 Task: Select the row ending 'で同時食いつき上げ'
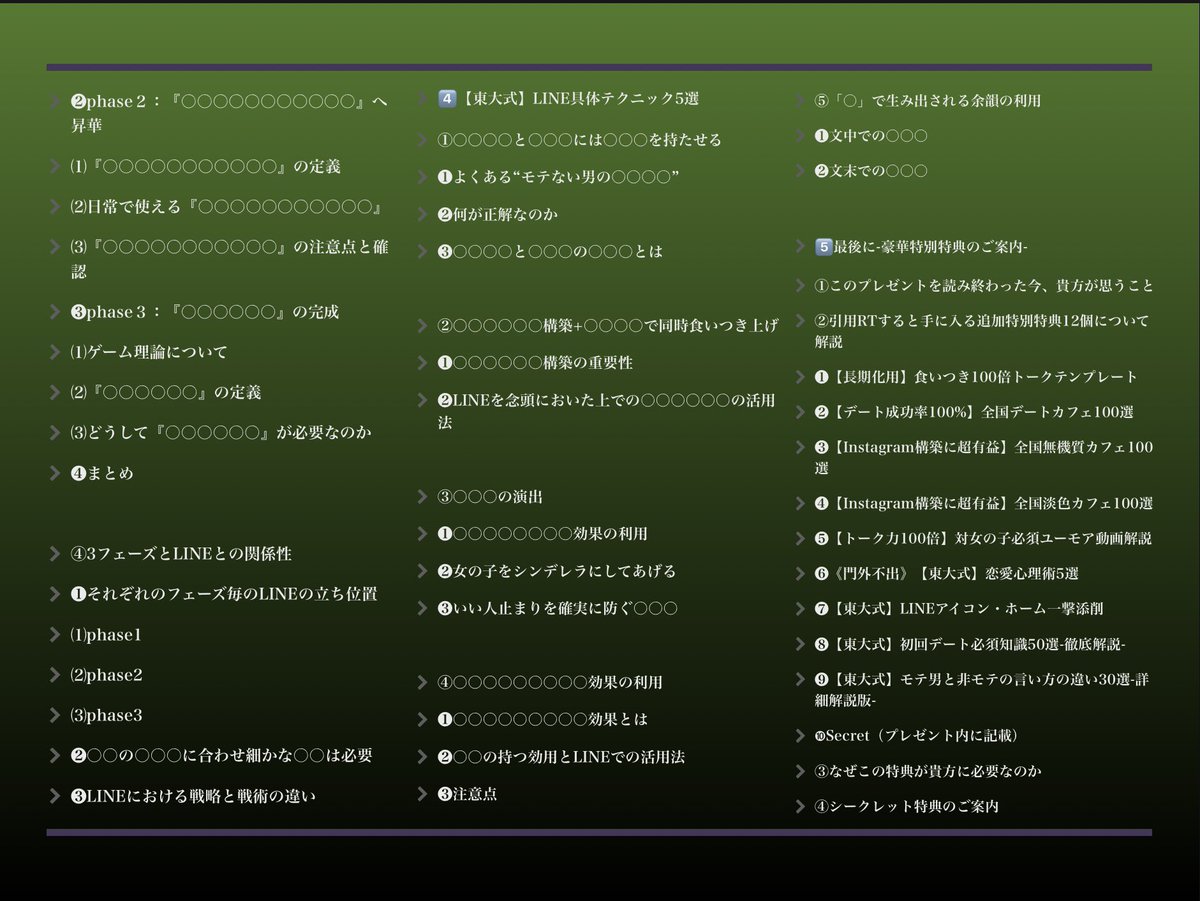click(x=607, y=326)
